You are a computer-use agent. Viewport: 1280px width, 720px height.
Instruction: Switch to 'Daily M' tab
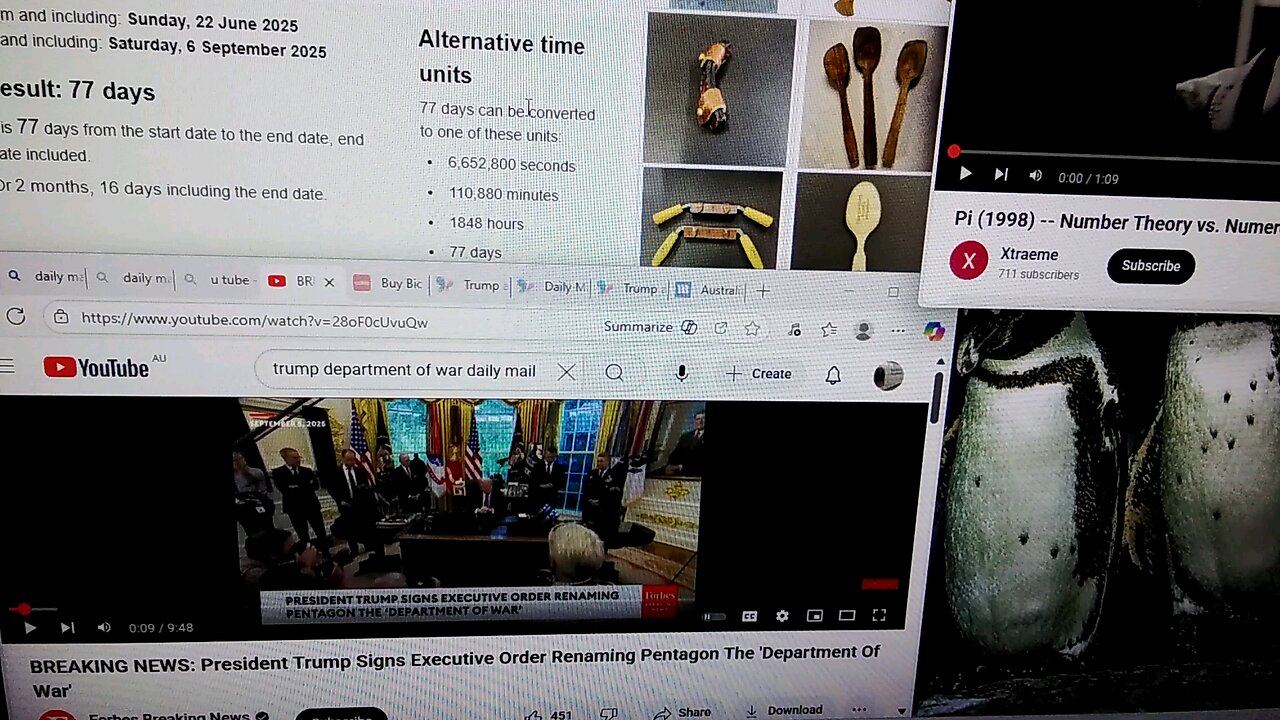(x=553, y=287)
